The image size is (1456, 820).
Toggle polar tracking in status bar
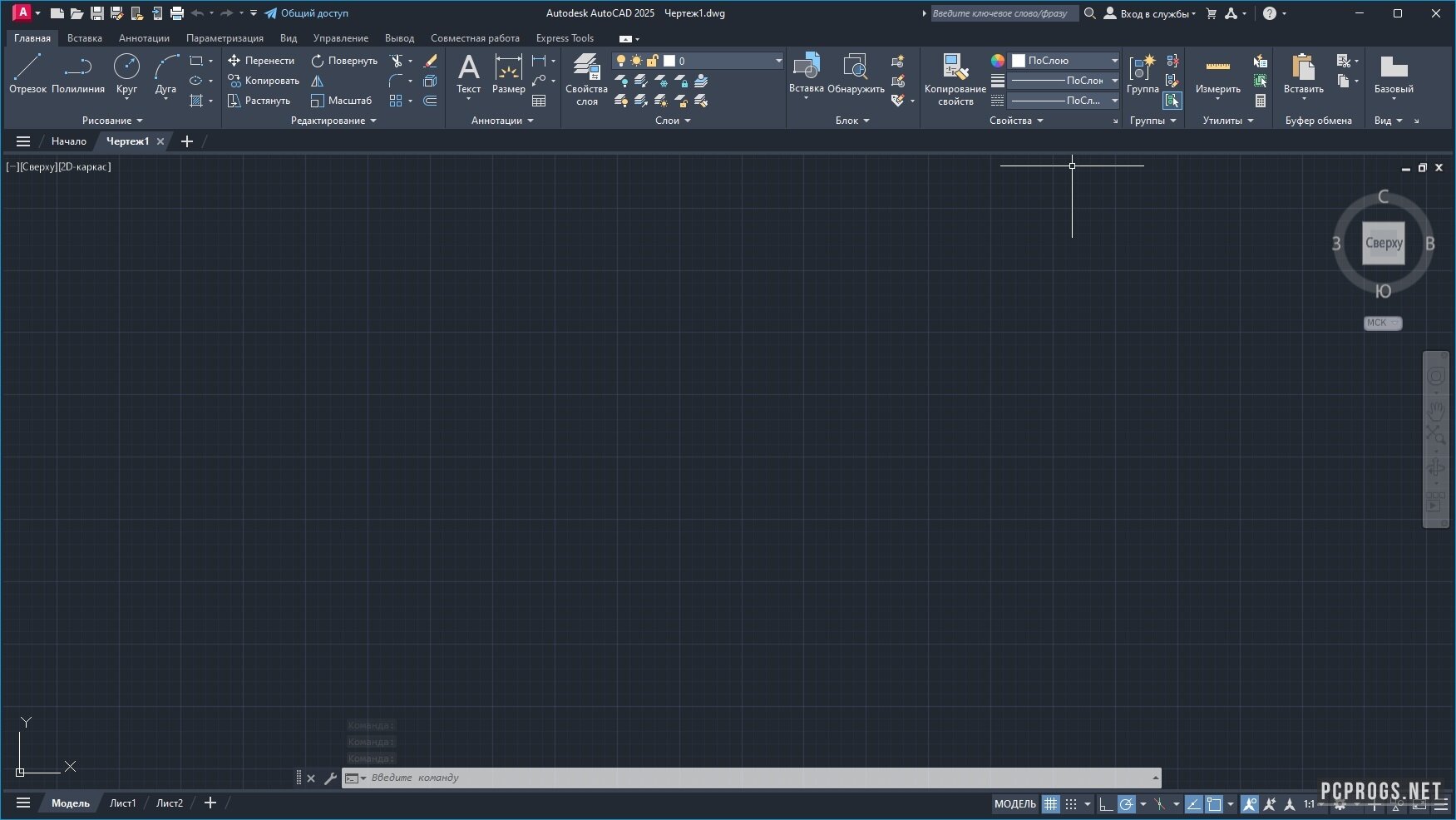click(x=1127, y=804)
